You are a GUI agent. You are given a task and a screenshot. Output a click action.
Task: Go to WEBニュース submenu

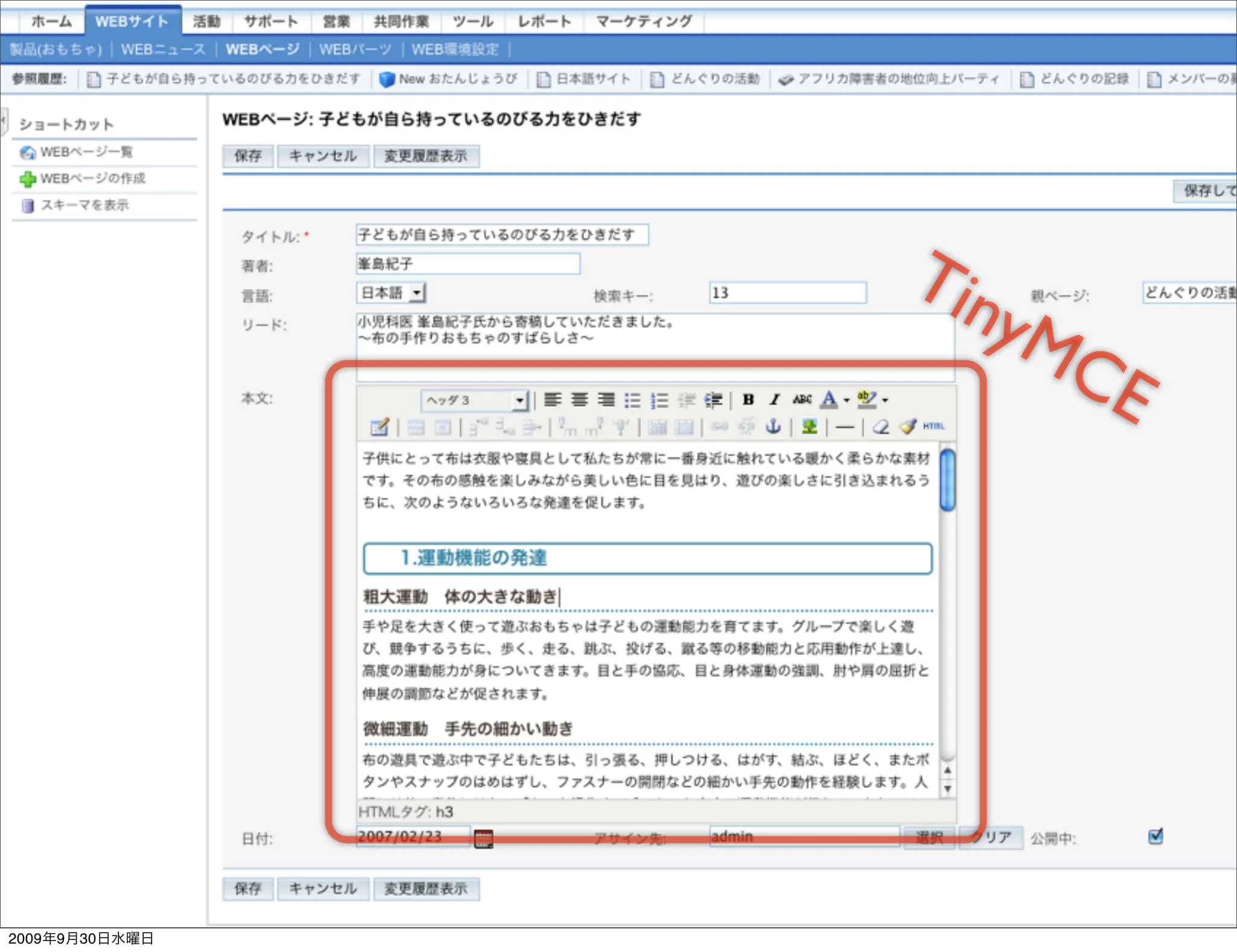tap(163, 49)
